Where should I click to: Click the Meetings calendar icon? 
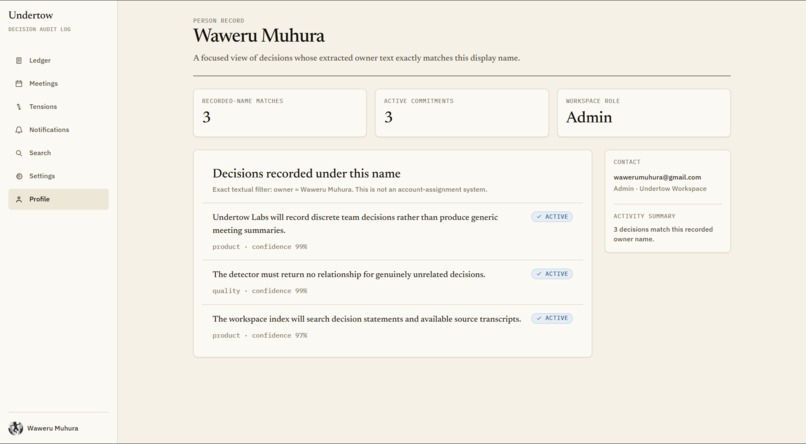pyautogui.click(x=19, y=84)
